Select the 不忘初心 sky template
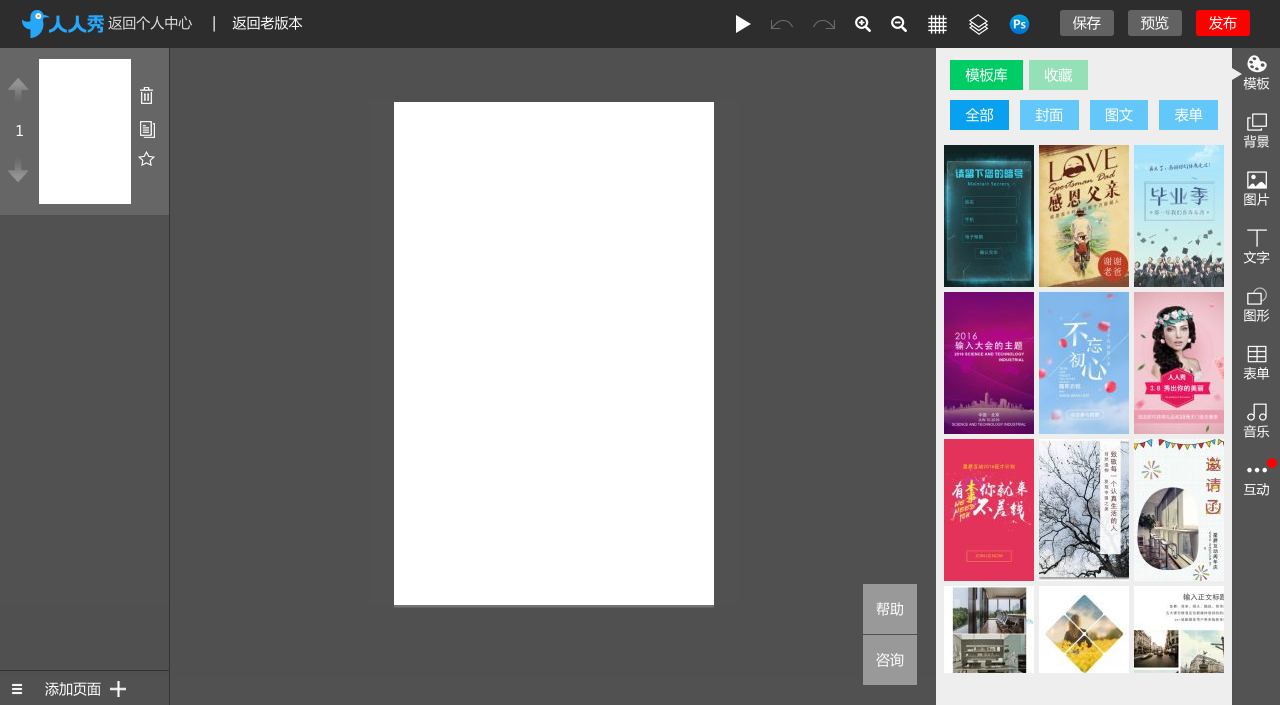1280x705 pixels. pyautogui.click(x=1084, y=363)
